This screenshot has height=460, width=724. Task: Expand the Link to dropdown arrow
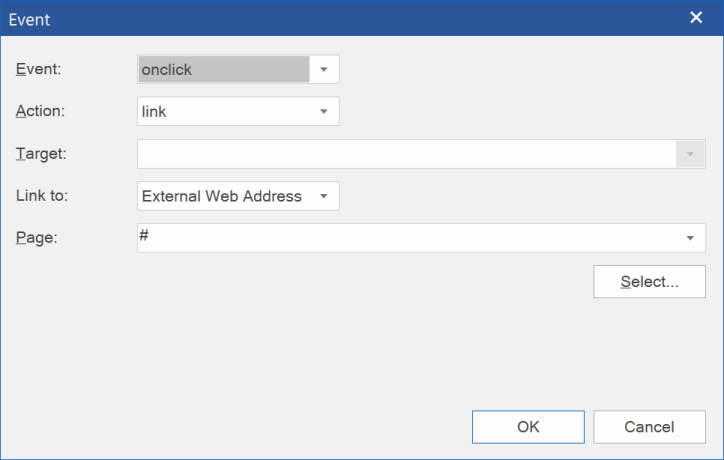click(x=324, y=196)
